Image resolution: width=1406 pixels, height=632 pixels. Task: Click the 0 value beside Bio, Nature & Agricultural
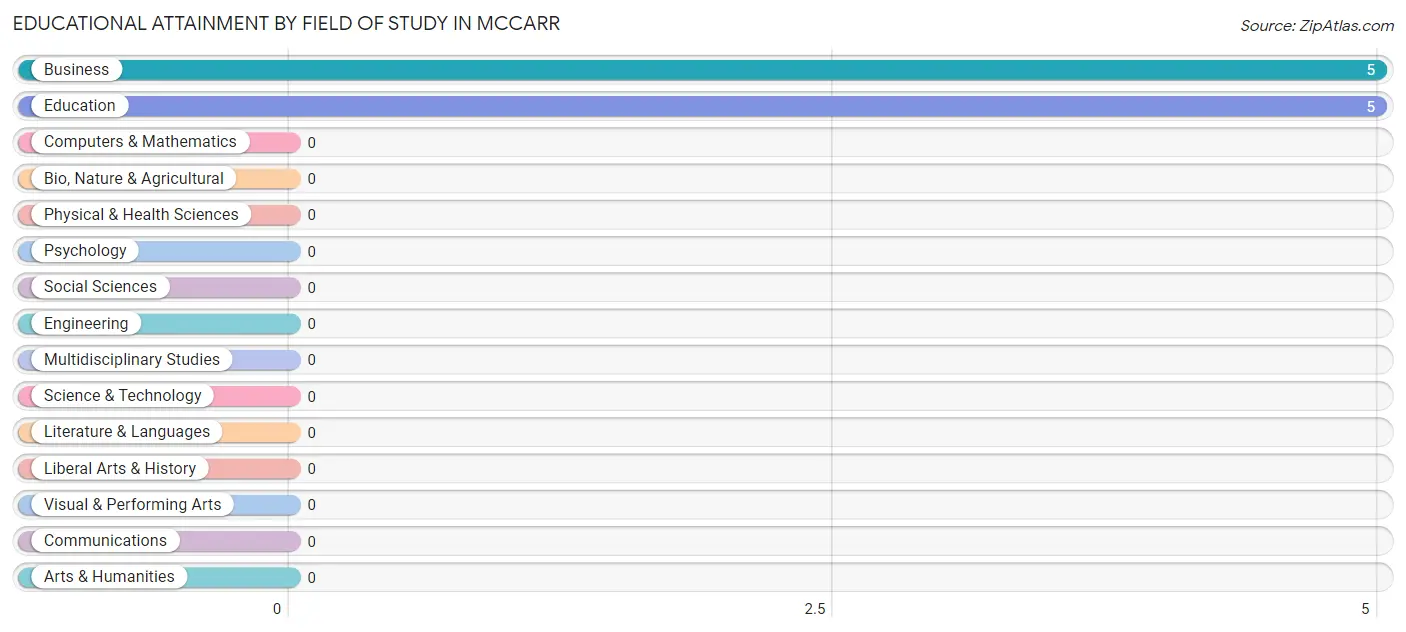[311, 179]
